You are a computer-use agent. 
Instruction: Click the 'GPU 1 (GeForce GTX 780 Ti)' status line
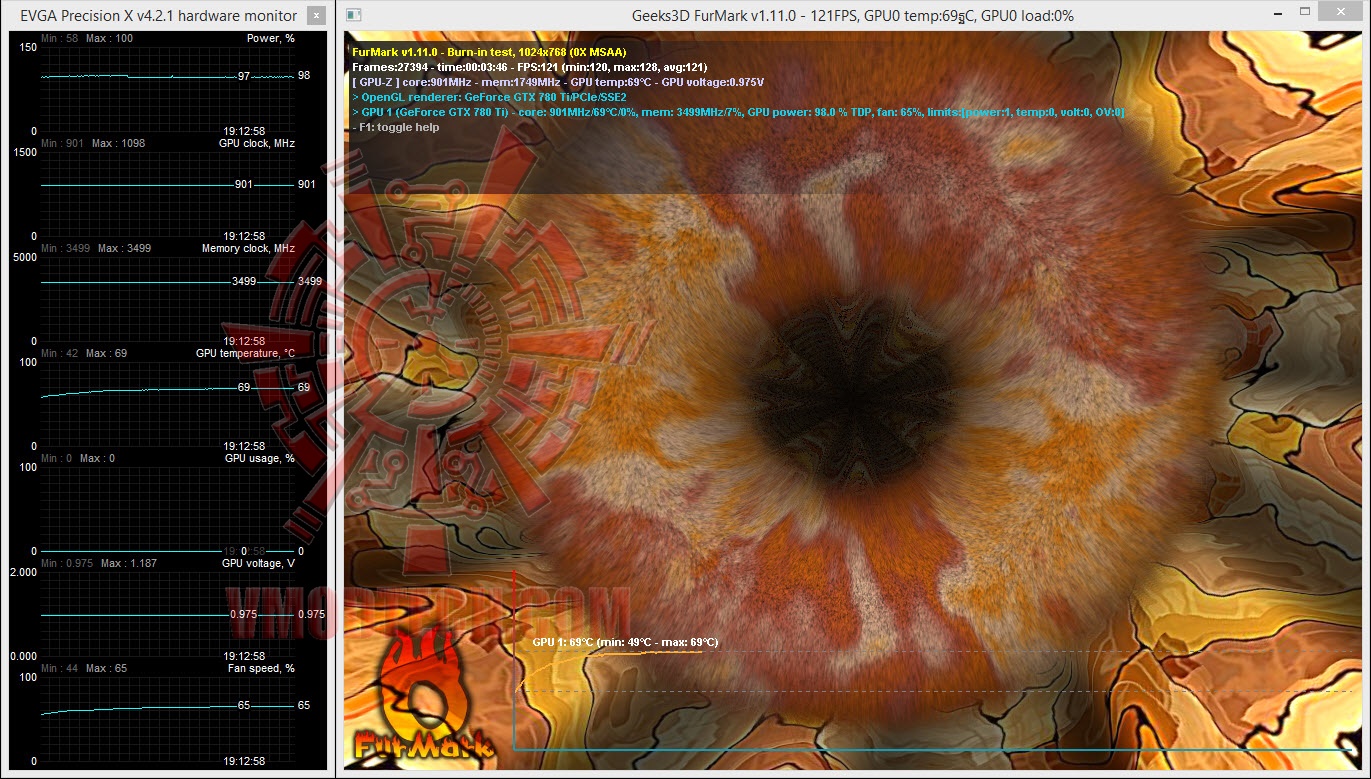pos(738,112)
